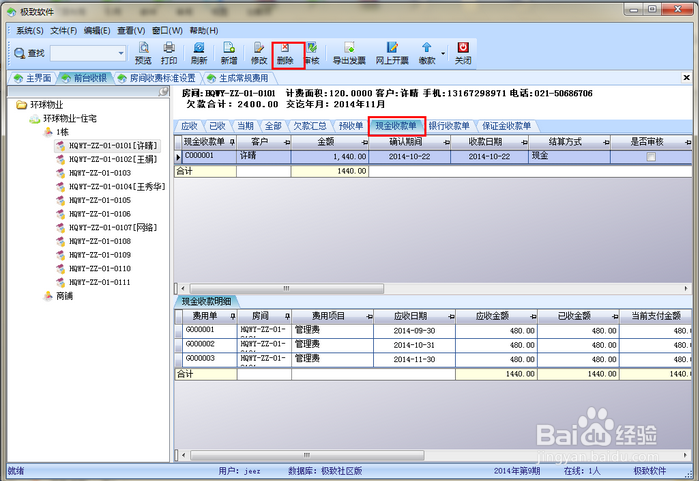Screen dimensions: 699x481
Task: Click room icon beside HQWY-ZZ-01-0103
Action: click(61, 173)
